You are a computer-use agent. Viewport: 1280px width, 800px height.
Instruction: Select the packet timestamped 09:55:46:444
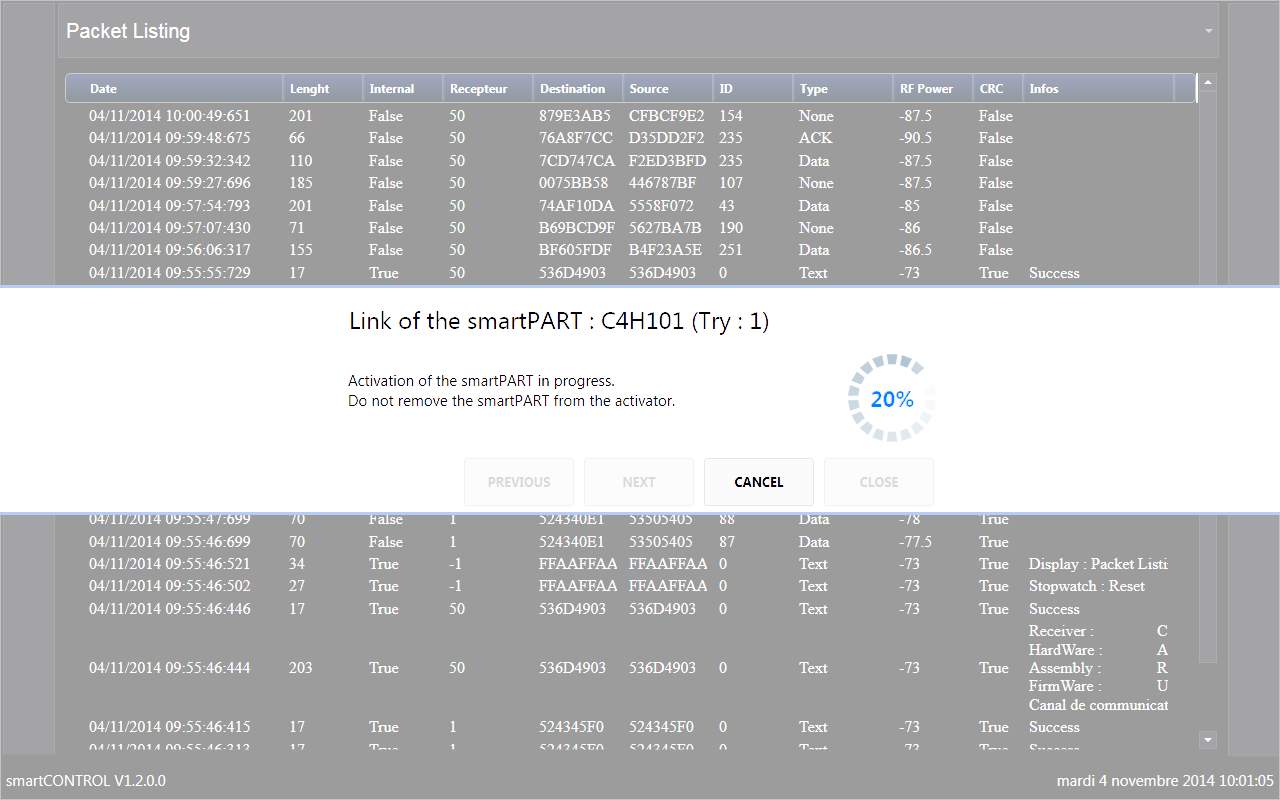(x=630, y=668)
